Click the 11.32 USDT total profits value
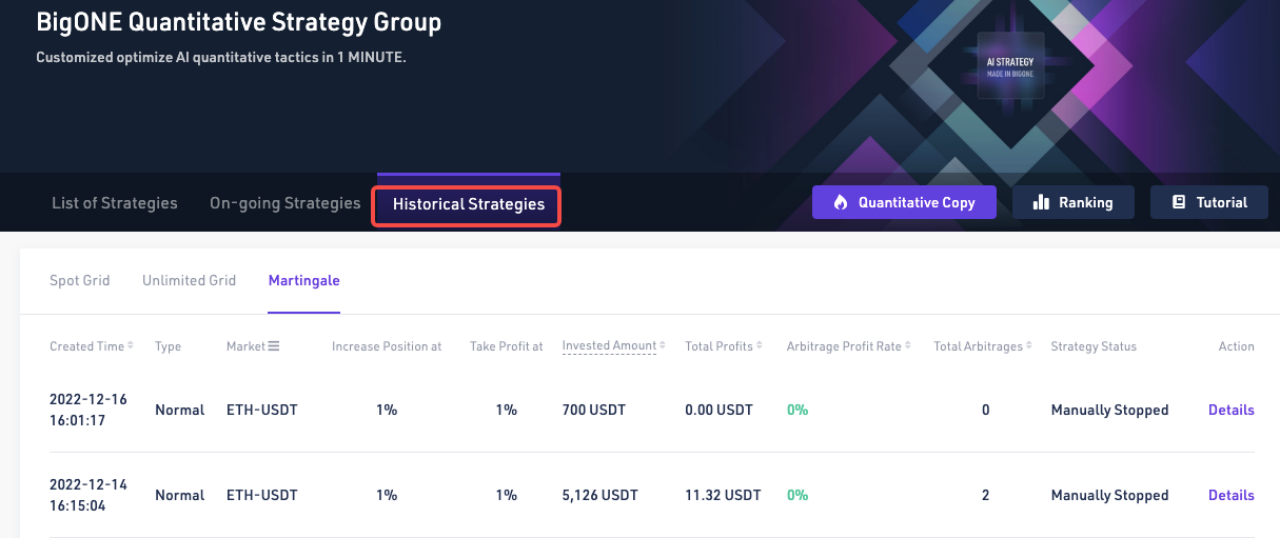This screenshot has height=538, width=1280. point(723,495)
